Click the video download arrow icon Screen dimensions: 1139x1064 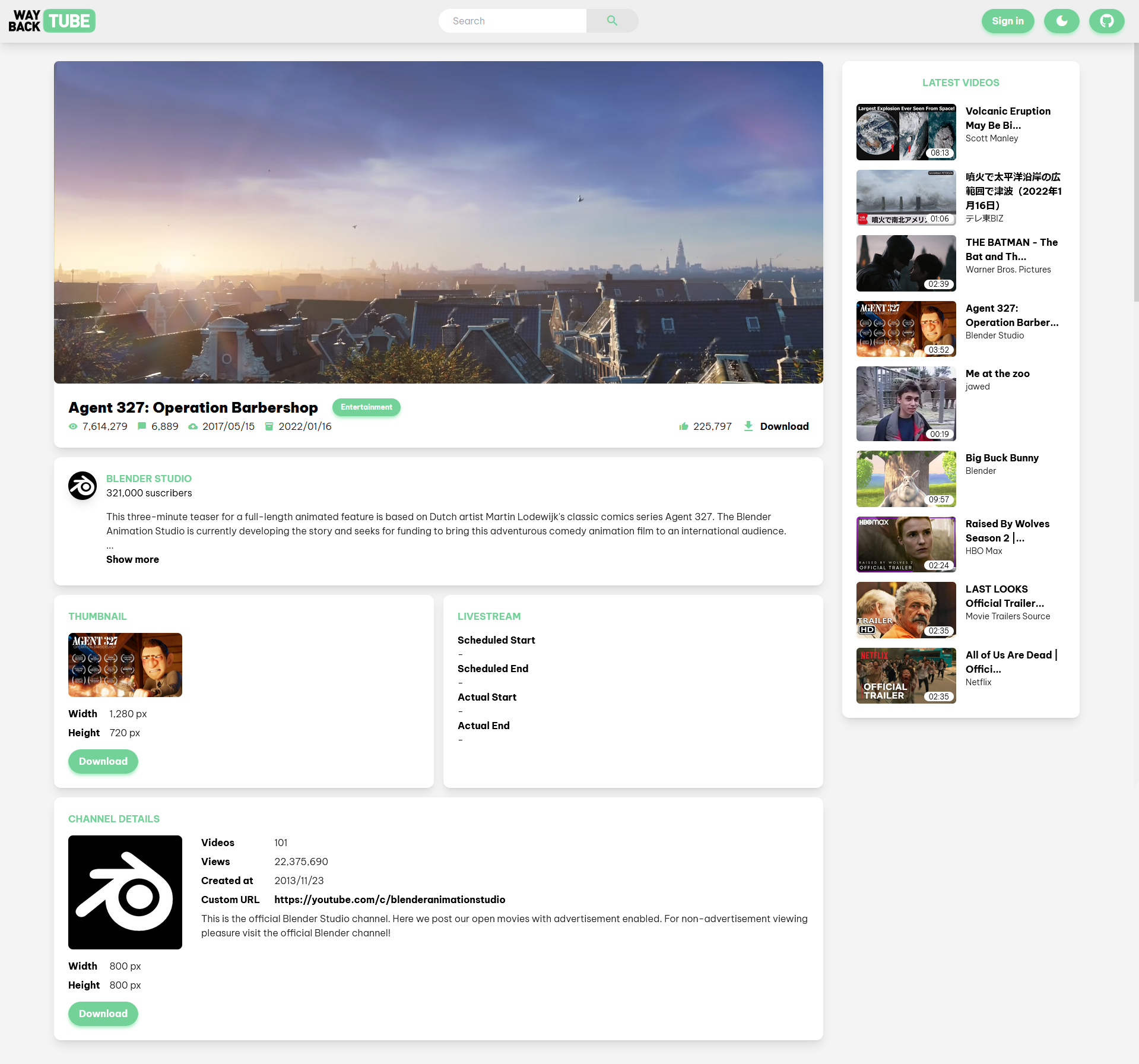748,426
